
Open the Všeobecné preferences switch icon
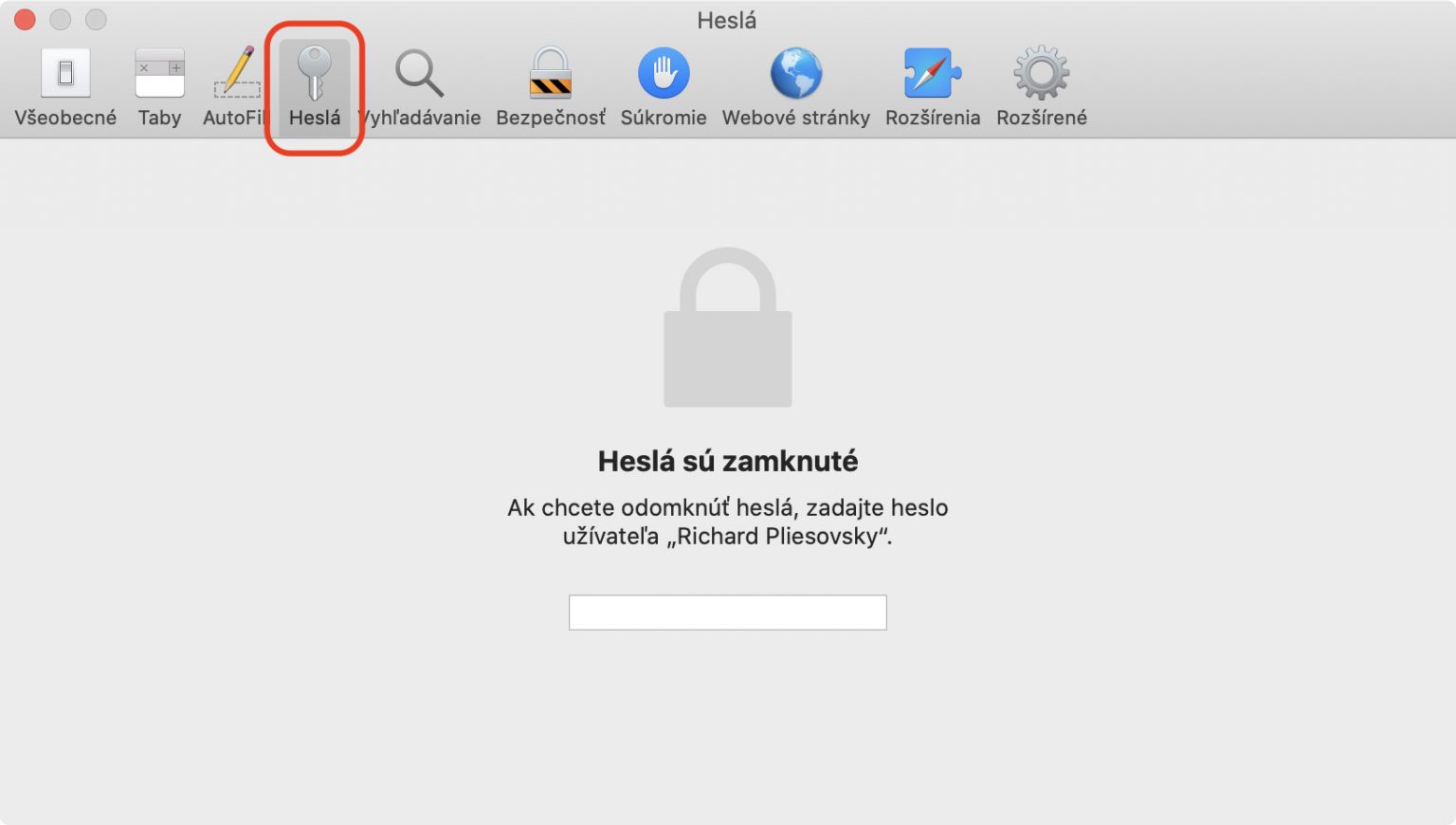(65, 73)
